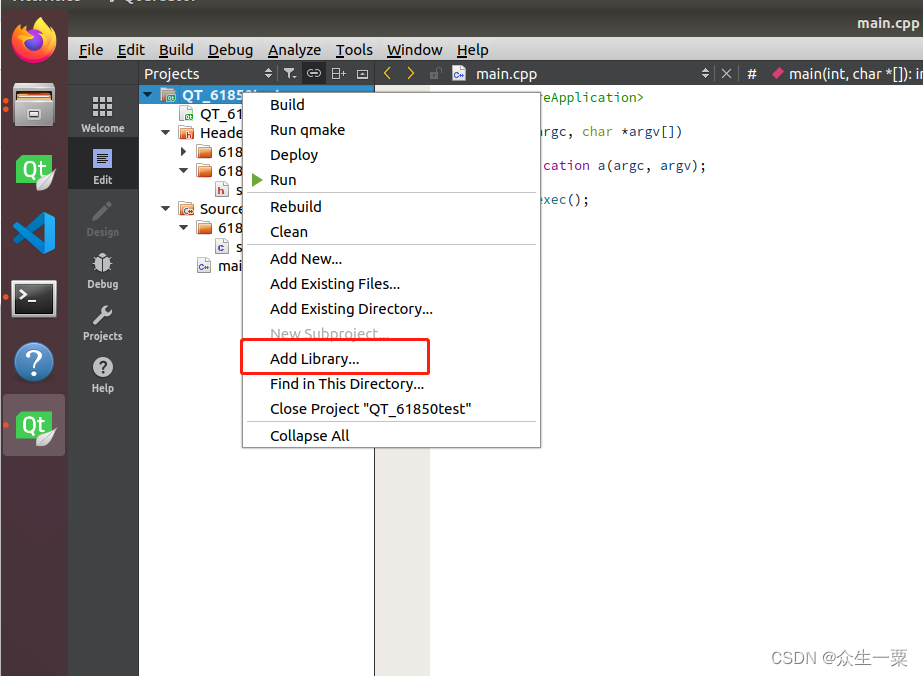
Task: Go forward with the right arrow
Action: pos(410,73)
